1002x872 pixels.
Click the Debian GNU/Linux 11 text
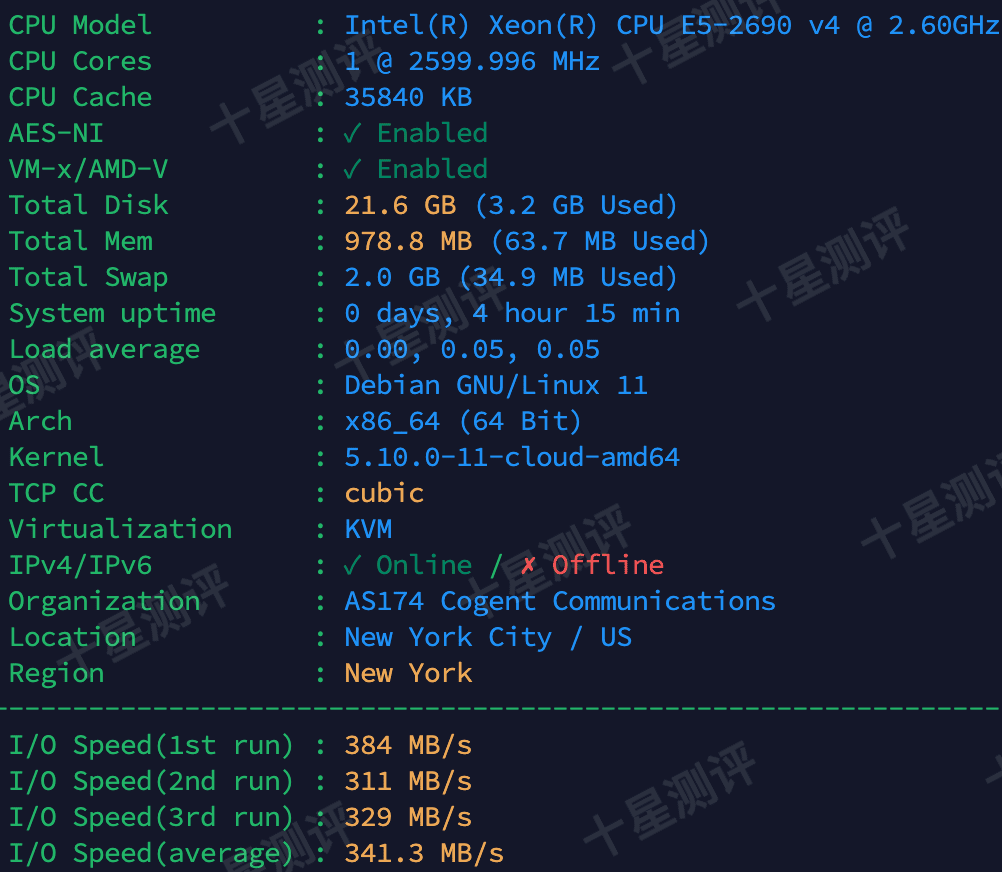click(496, 385)
